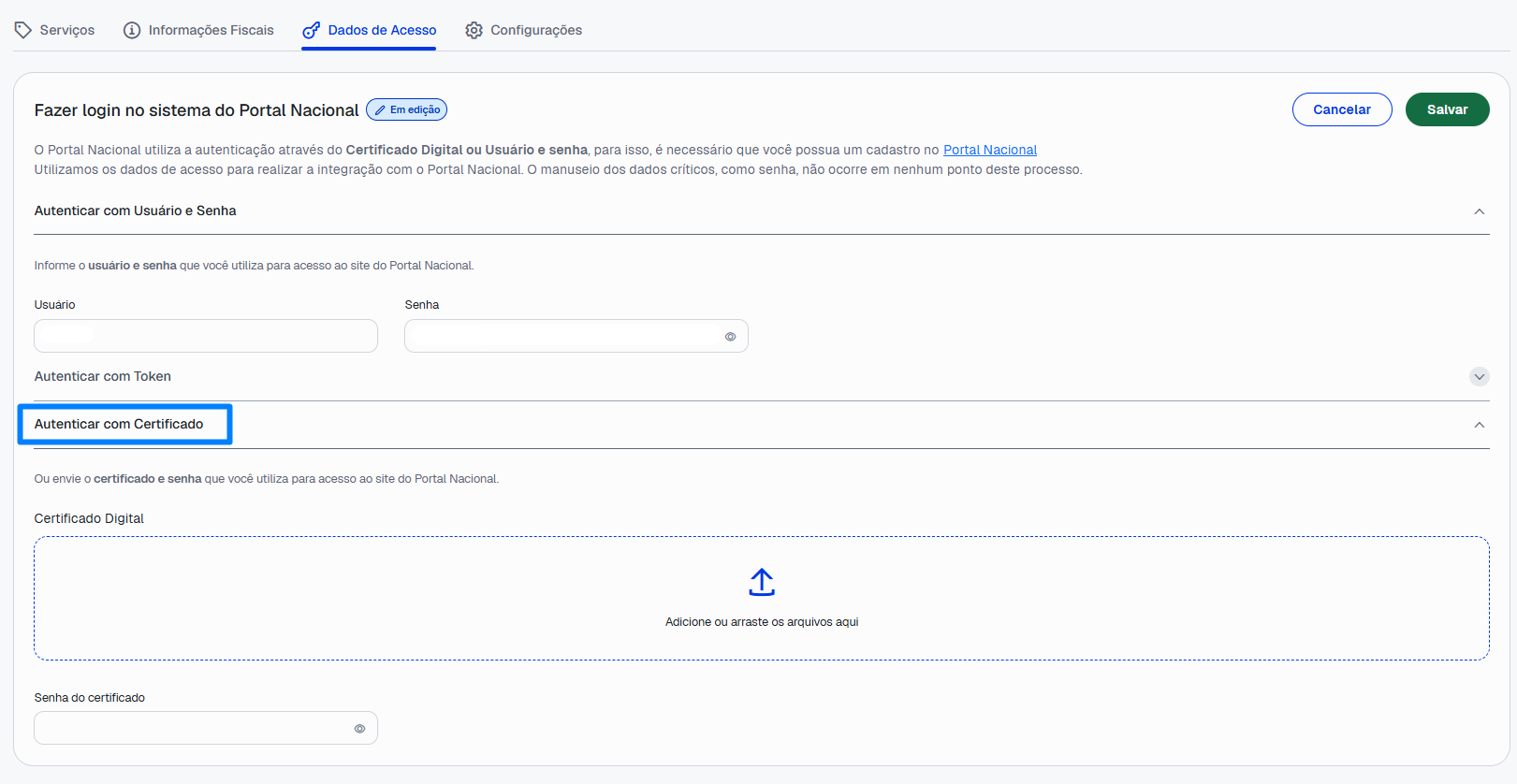This screenshot has height=784, width=1517.
Task: Click the Salvar button
Action: pos(1448,109)
